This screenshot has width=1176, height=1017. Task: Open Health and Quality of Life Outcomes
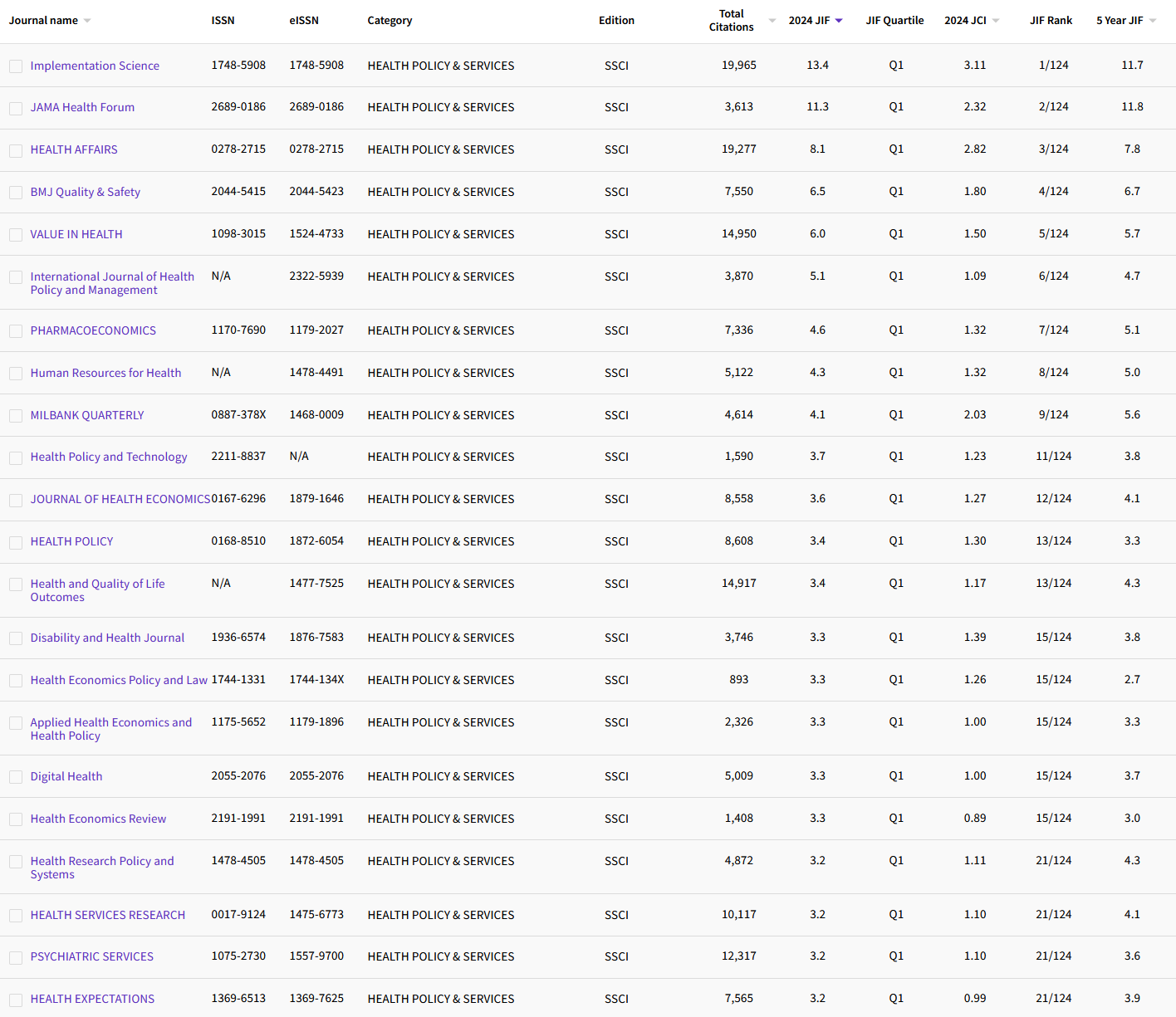[97, 590]
